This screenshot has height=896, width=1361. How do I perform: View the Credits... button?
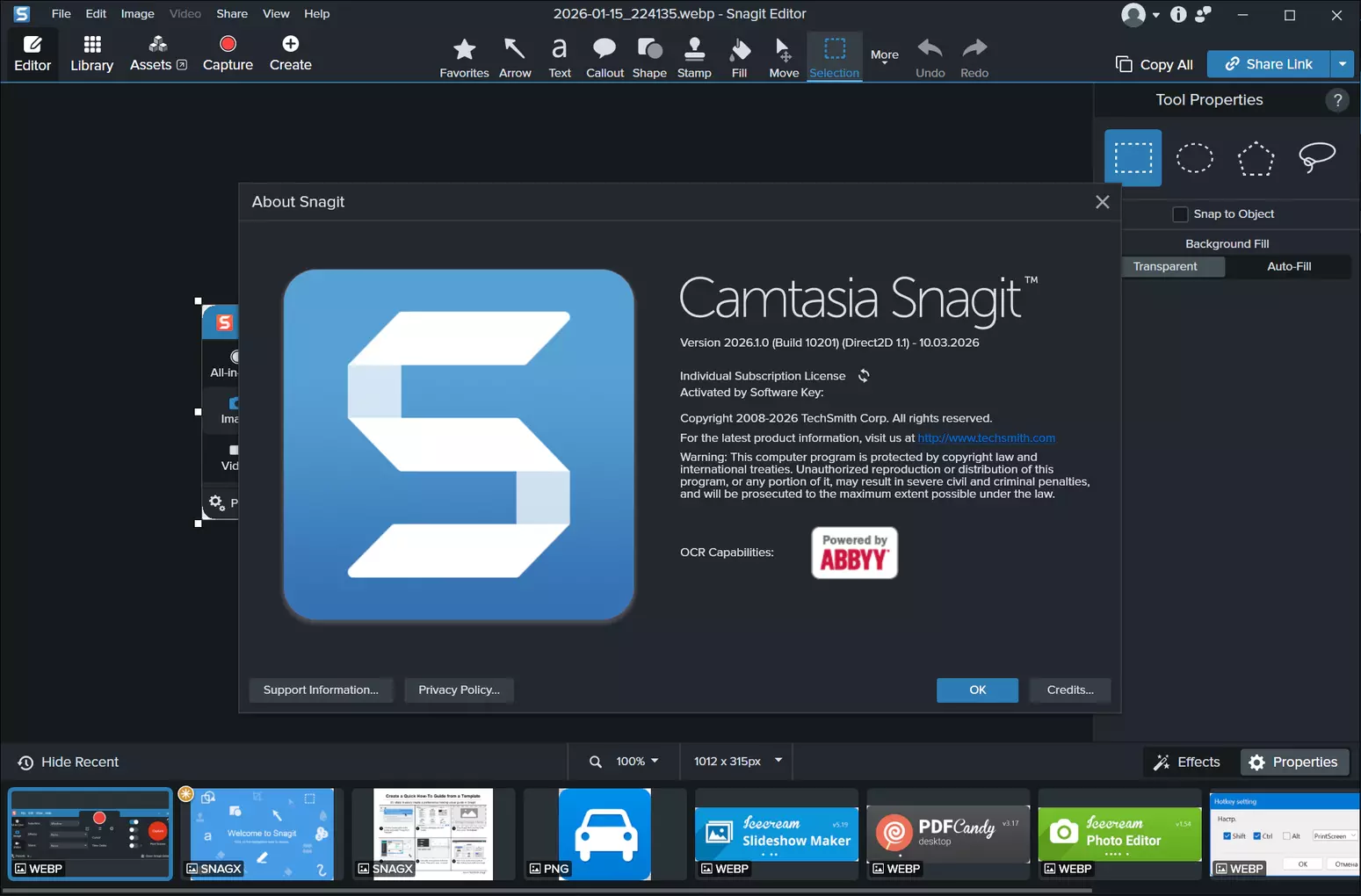coord(1070,690)
